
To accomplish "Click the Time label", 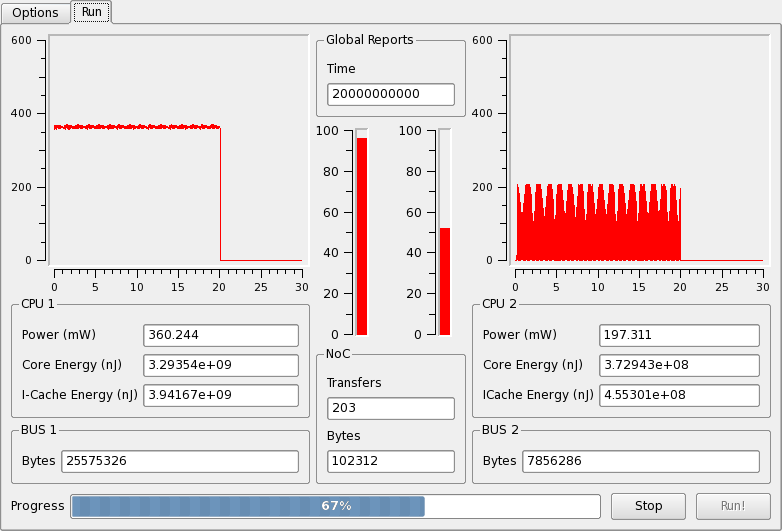I will (341, 69).
